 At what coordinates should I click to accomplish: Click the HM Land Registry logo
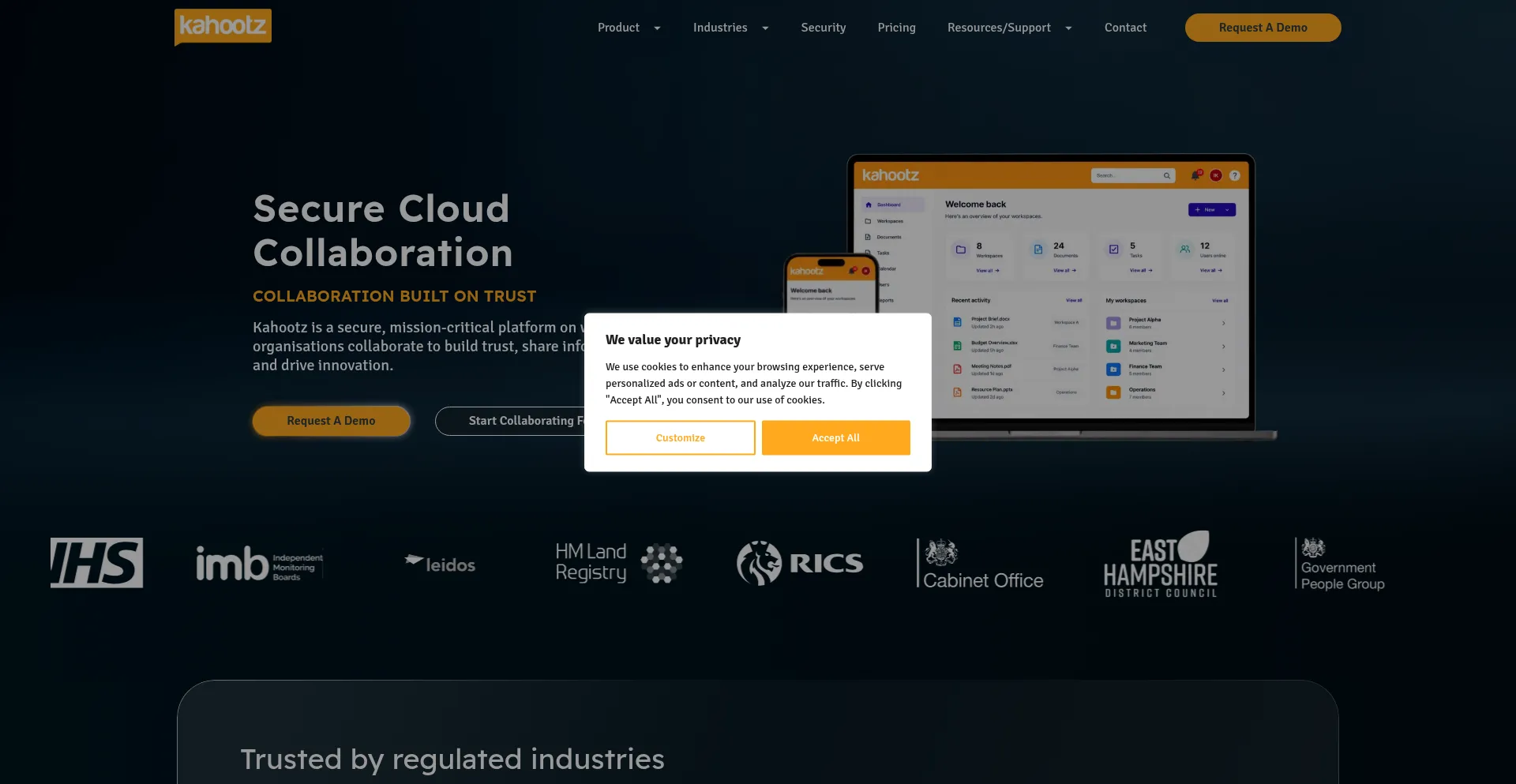[619, 563]
